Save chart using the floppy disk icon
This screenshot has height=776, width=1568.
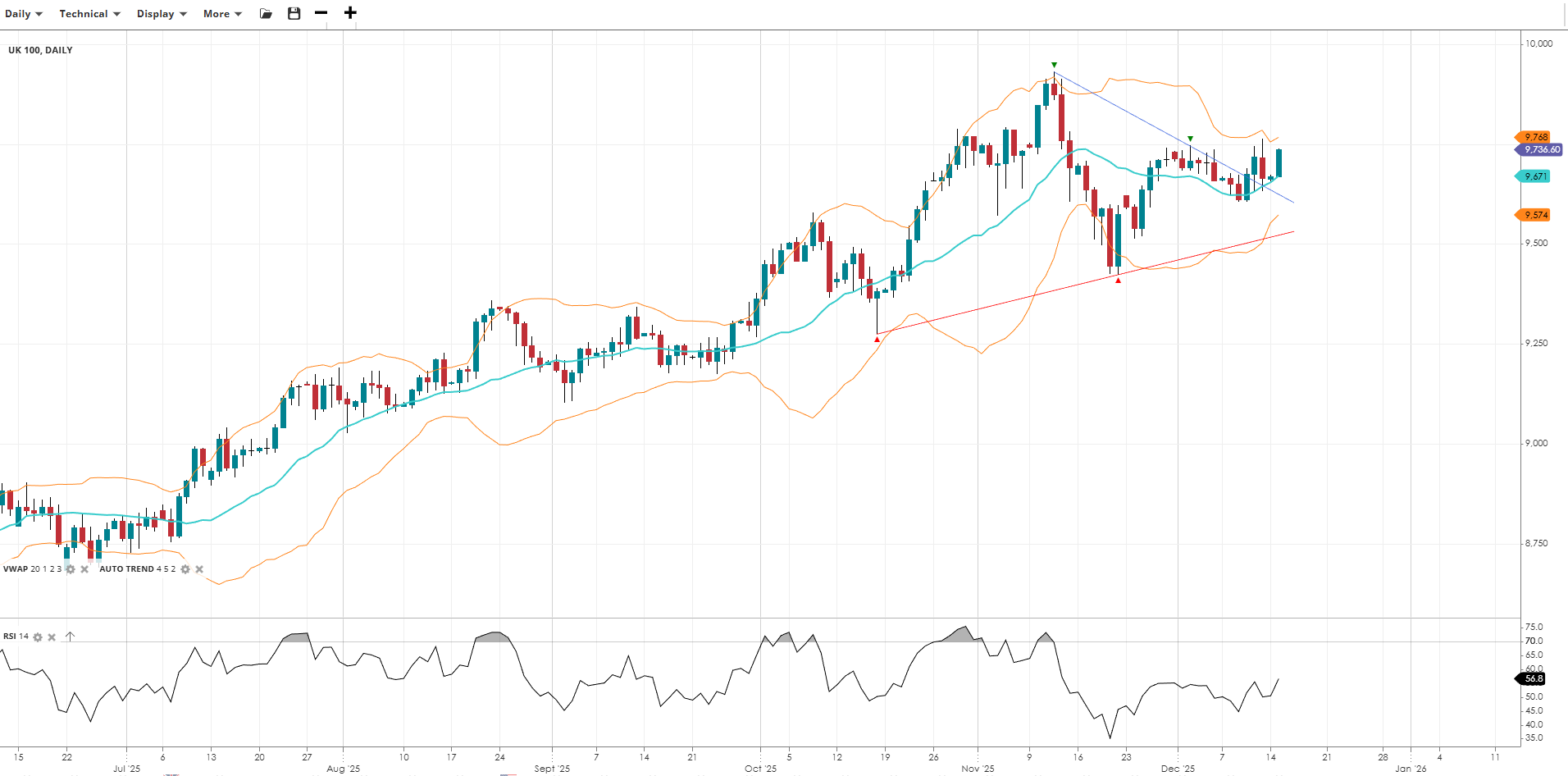point(294,13)
